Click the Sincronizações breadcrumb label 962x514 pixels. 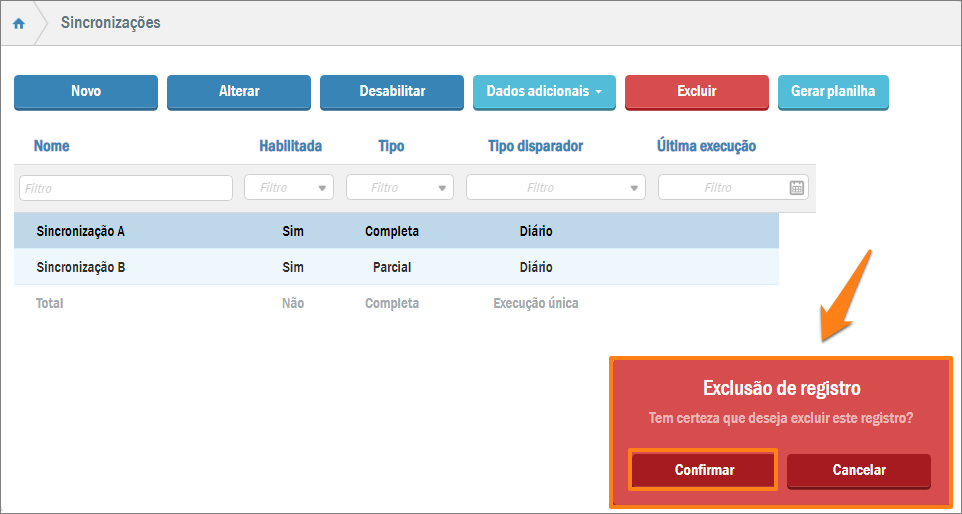coord(110,23)
